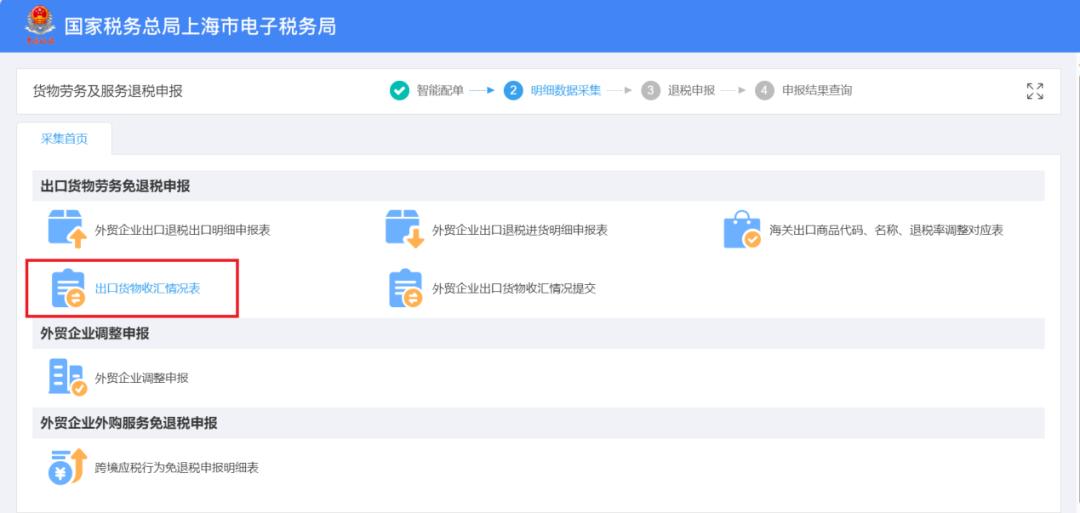Viewport: 1080px width, 513px height.
Task: Click step number 3 circle icon
Action: [650, 91]
